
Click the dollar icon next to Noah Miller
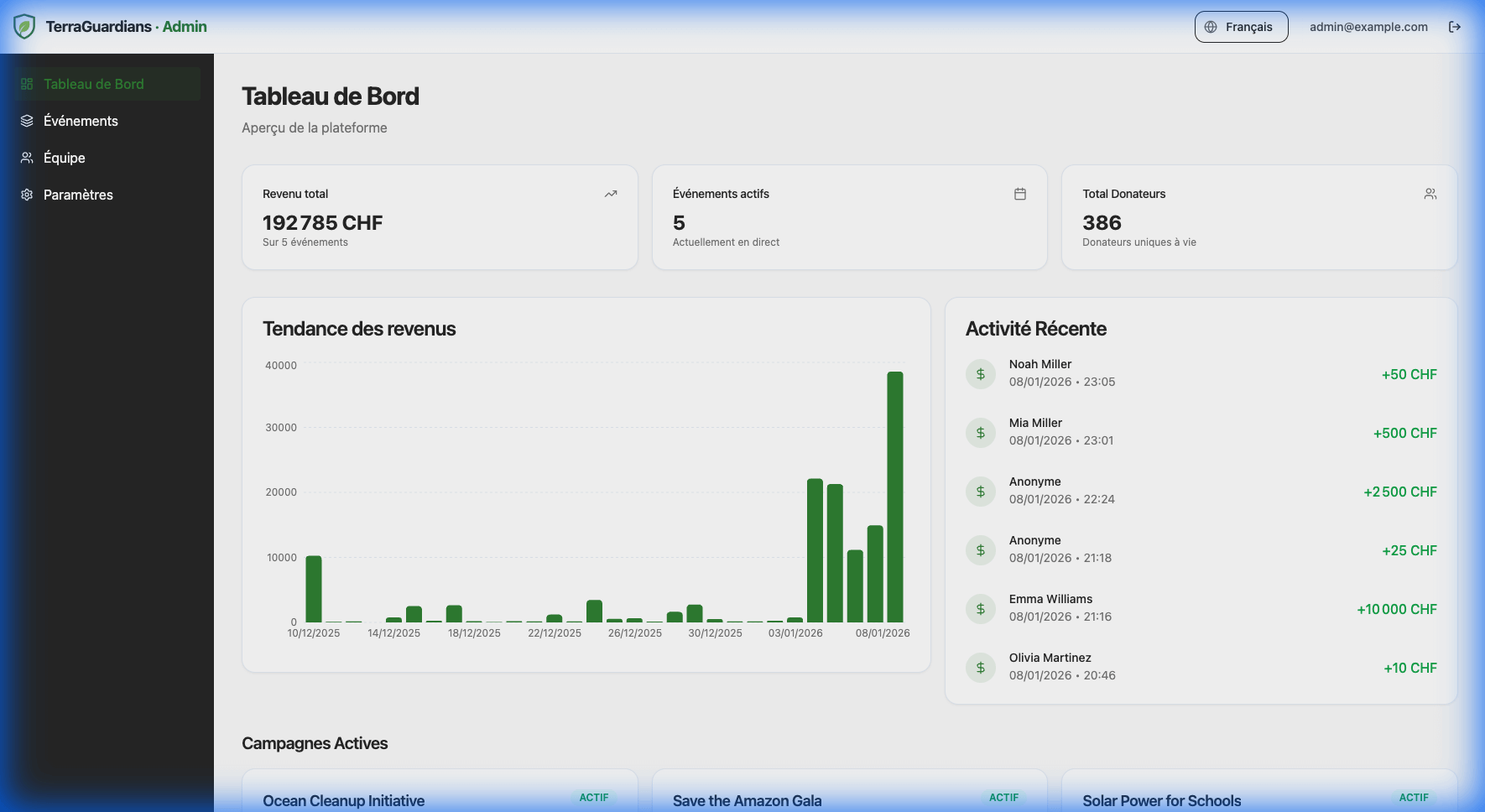click(x=980, y=373)
